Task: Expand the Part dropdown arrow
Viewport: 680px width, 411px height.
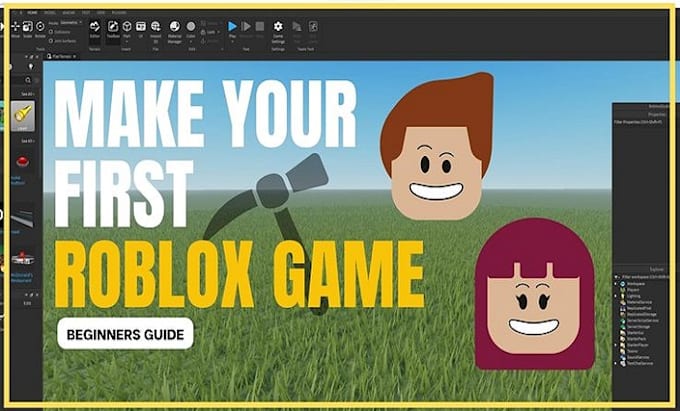Action: pyautogui.click(x=127, y=42)
